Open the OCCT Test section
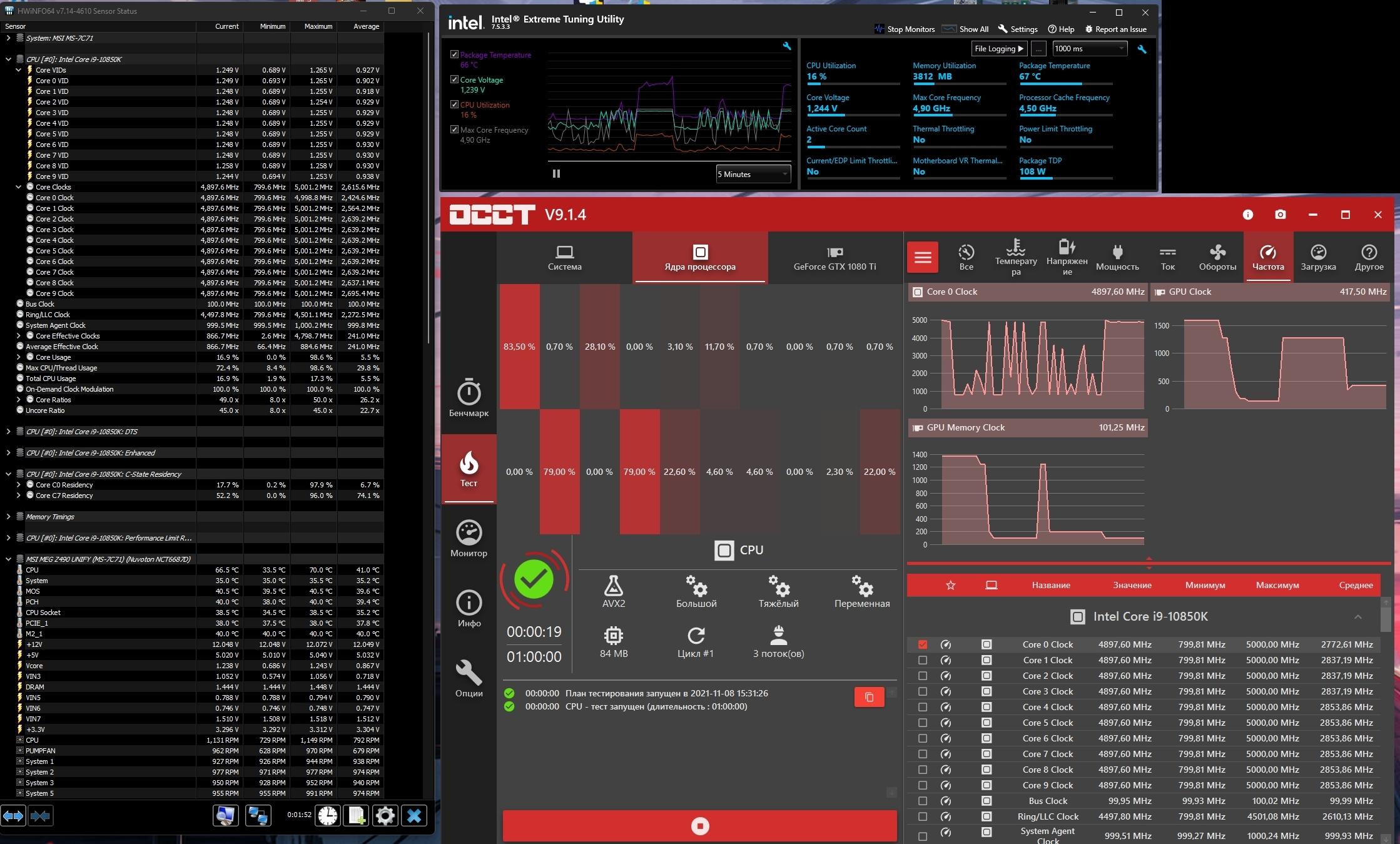The width and height of the screenshot is (1400, 844). point(469,469)
